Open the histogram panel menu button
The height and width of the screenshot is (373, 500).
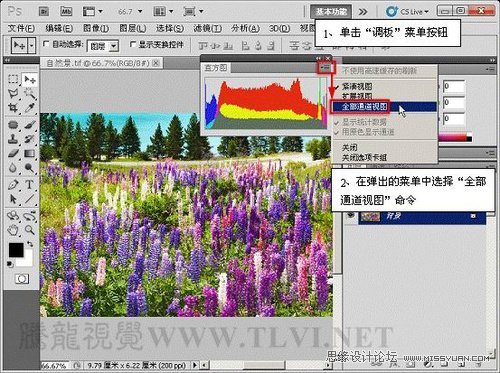click(325, 68)
